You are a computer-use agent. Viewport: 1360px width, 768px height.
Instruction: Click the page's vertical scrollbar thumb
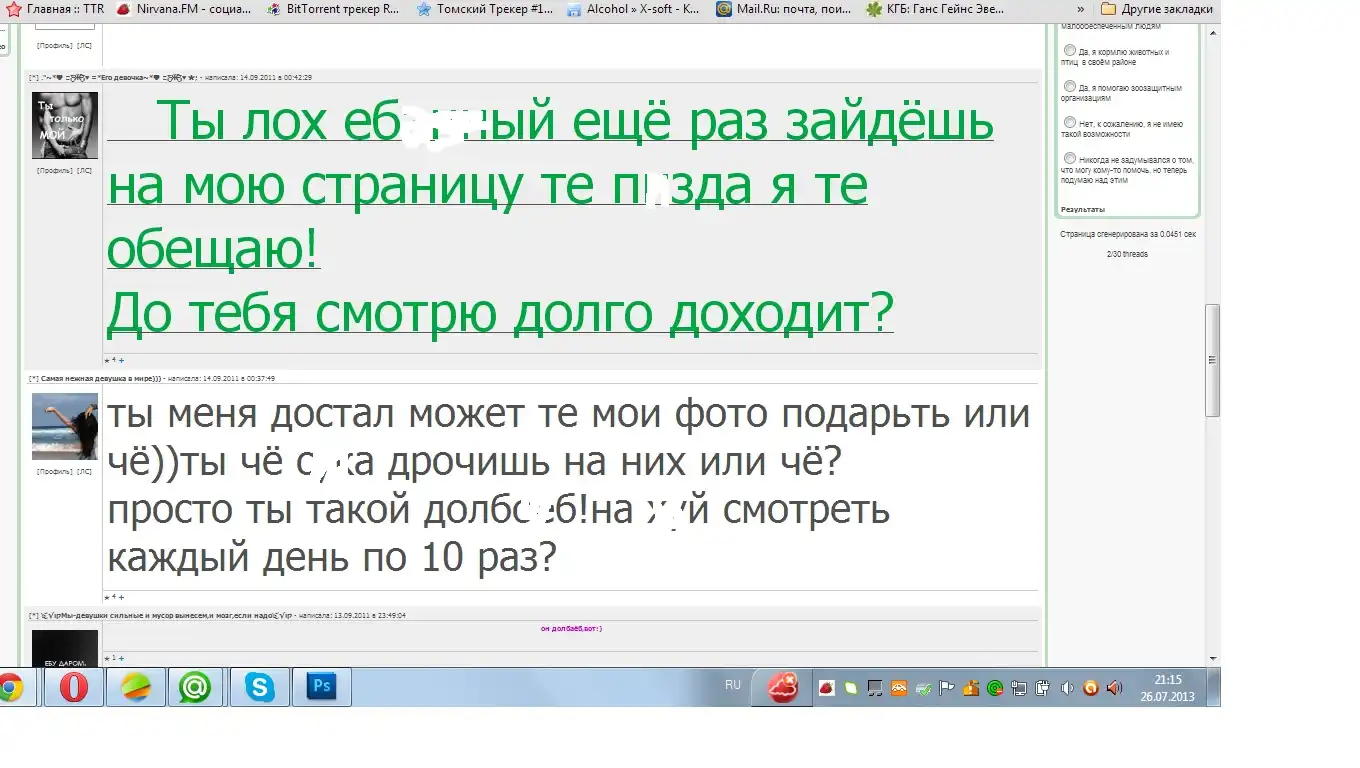pyautogui.click(x=1212, y=360)
